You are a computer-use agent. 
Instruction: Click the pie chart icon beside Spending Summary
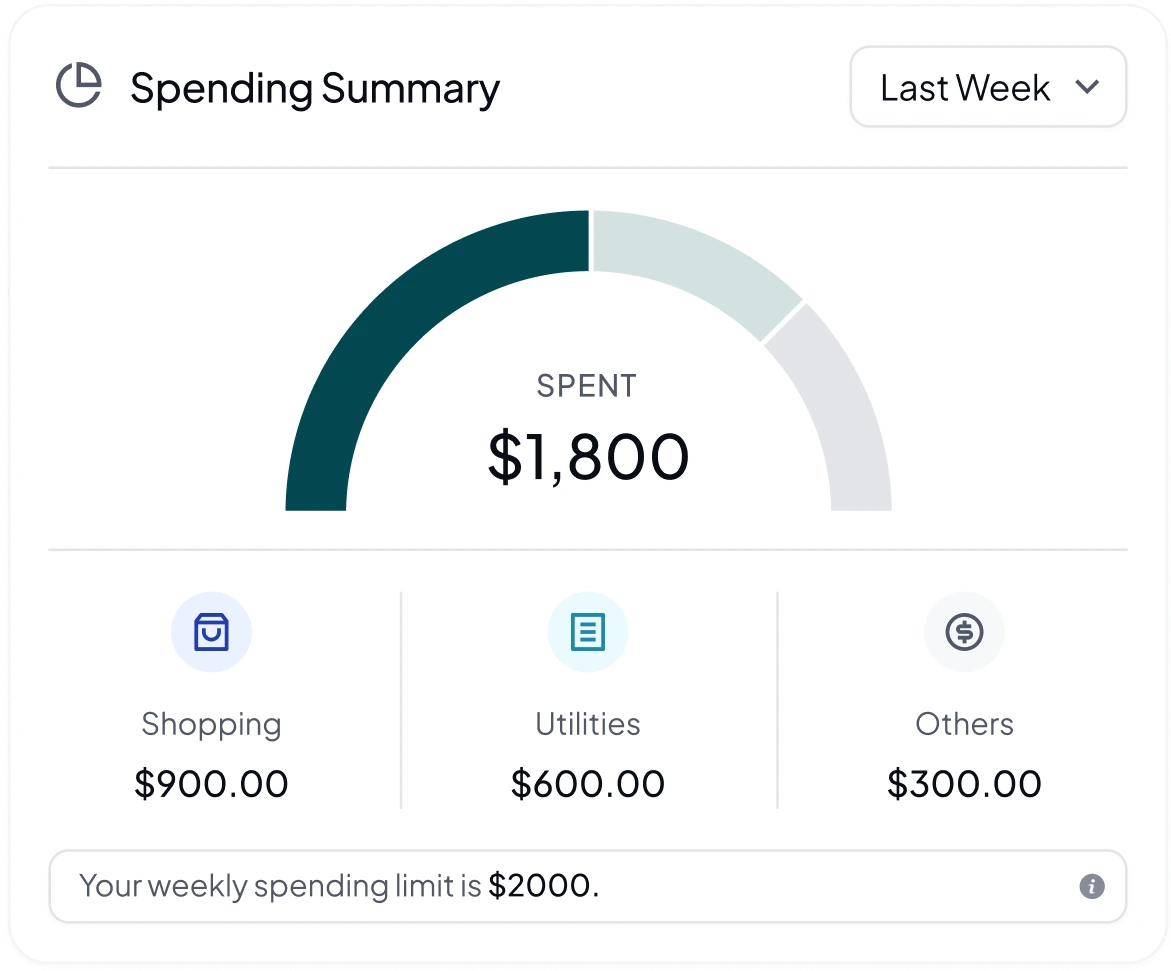coord(78,85)
